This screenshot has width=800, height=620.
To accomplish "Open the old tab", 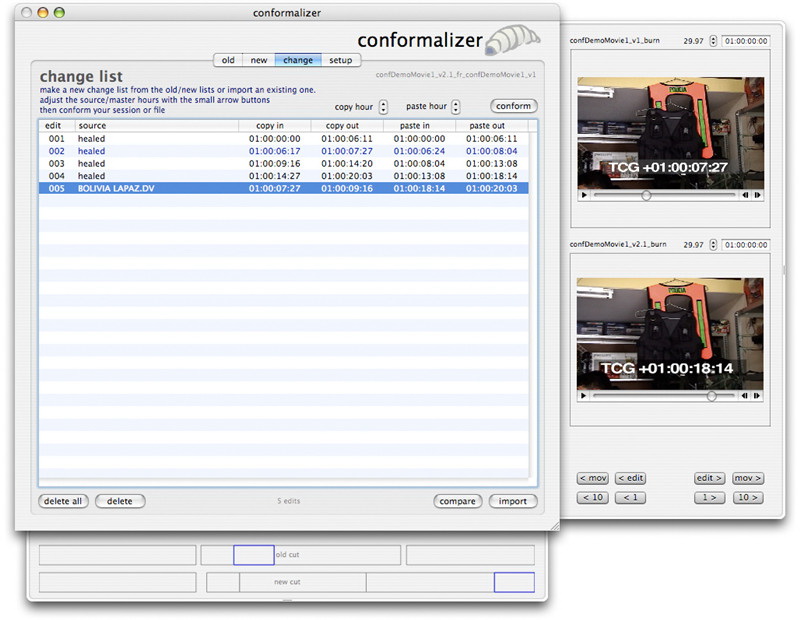I will point(229,60).
